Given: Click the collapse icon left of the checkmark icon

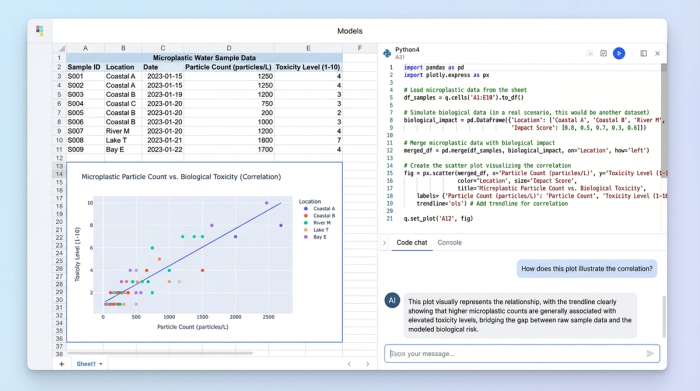Looking at the screenshot, I should pyautogui.click(x=590, y=53).
